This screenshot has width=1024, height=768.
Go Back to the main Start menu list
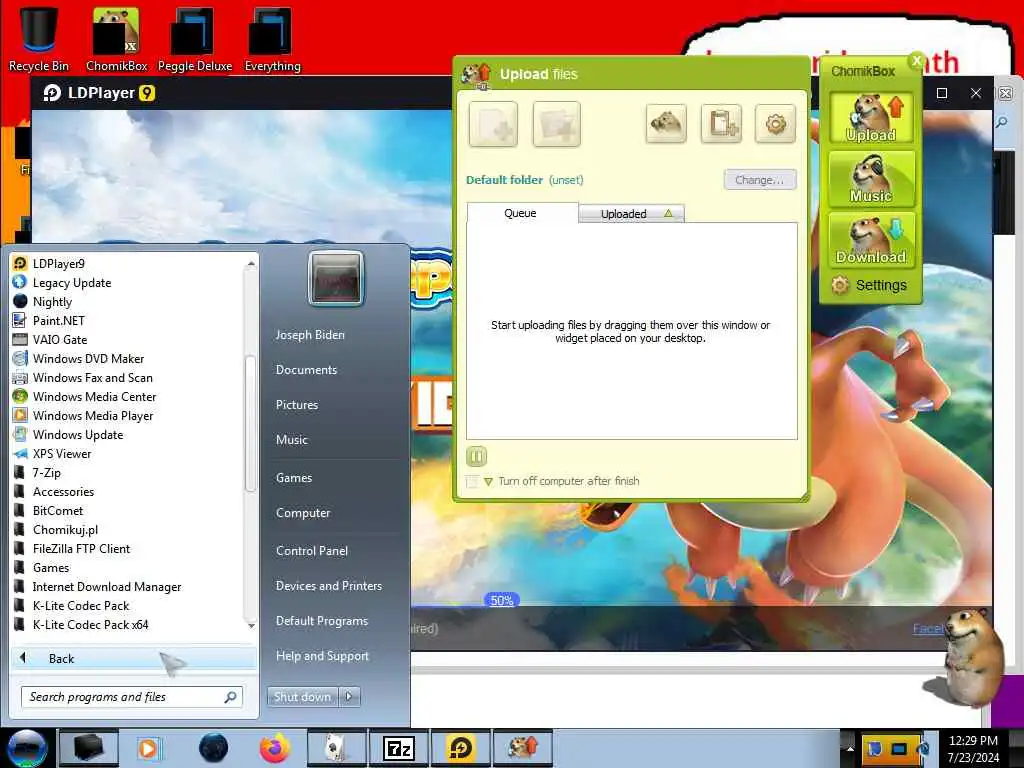point(133,658)
